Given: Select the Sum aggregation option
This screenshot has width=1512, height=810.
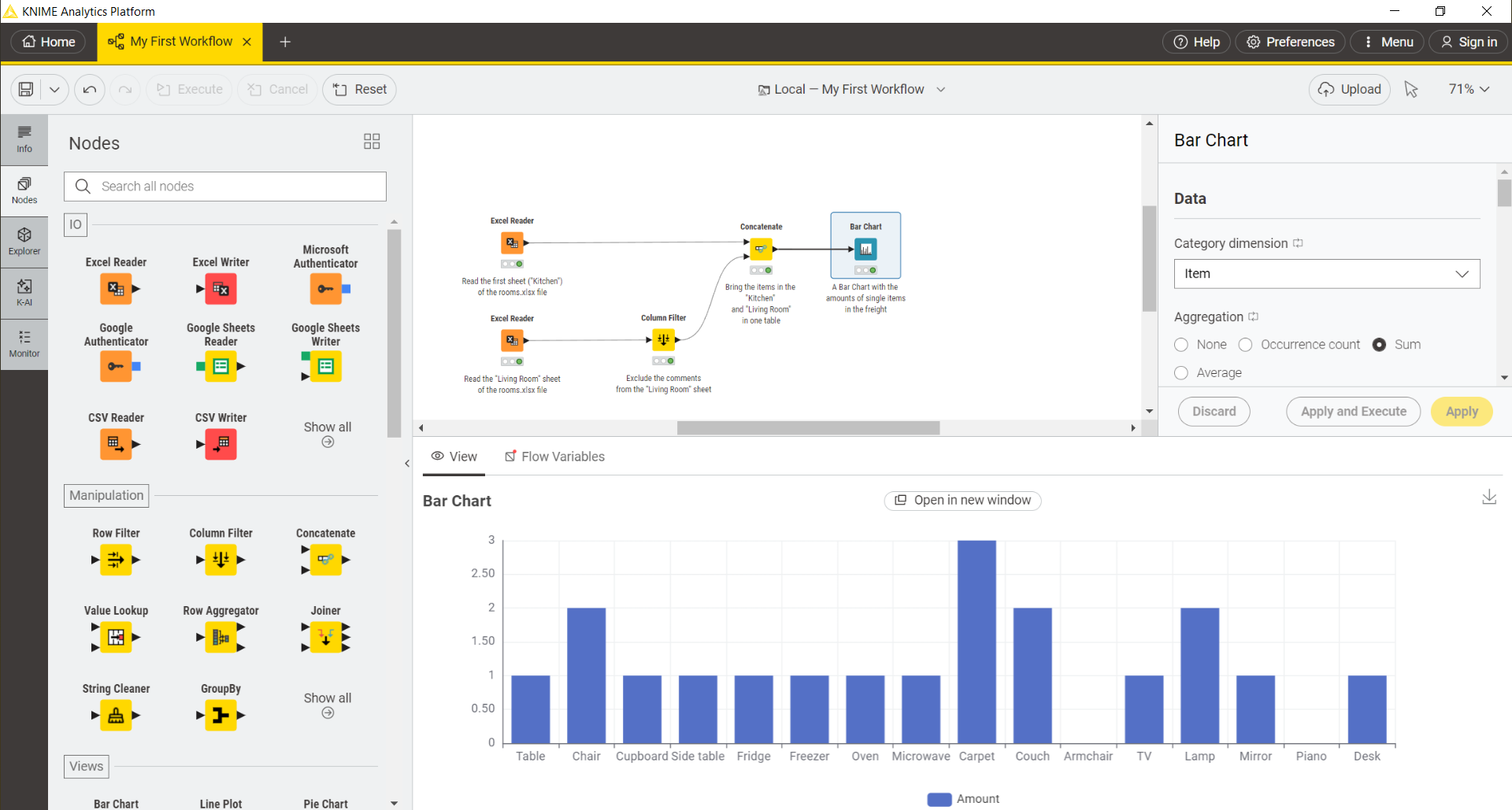Looking at the screenshot, I should tap(1379, 345).
